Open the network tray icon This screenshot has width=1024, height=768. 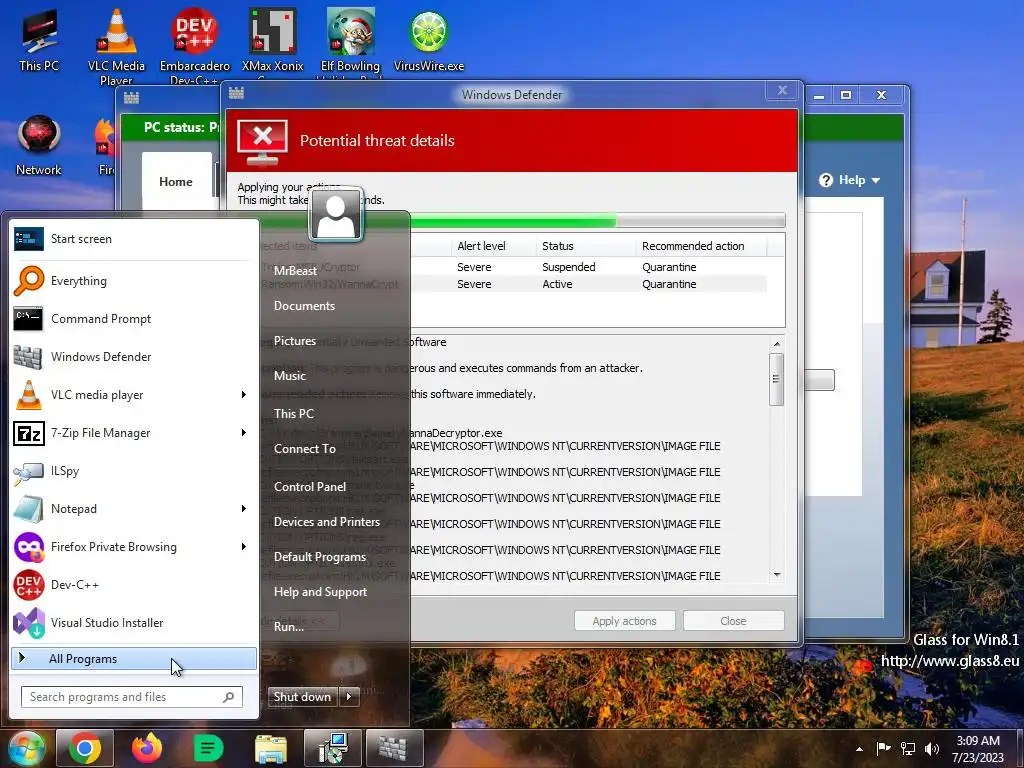[908, 748]
